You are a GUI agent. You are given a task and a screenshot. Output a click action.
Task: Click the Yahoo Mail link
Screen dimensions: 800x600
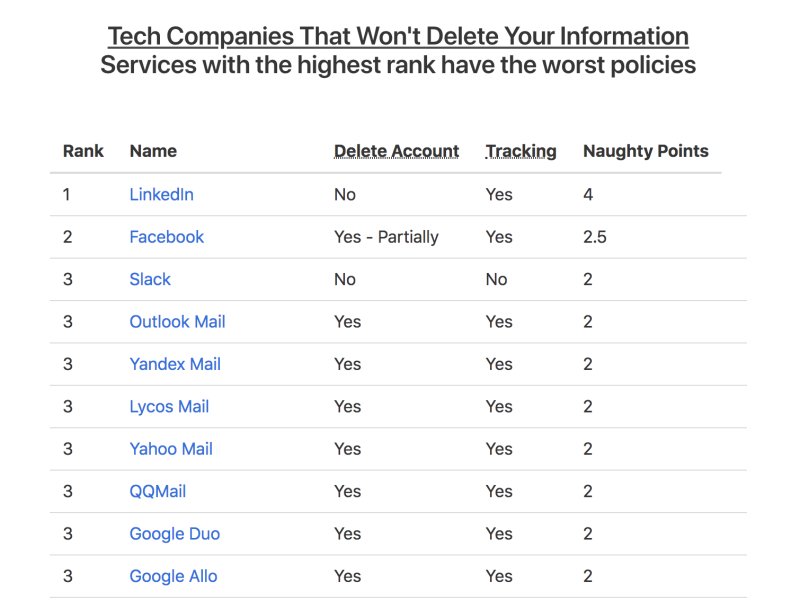pos(171,449)
